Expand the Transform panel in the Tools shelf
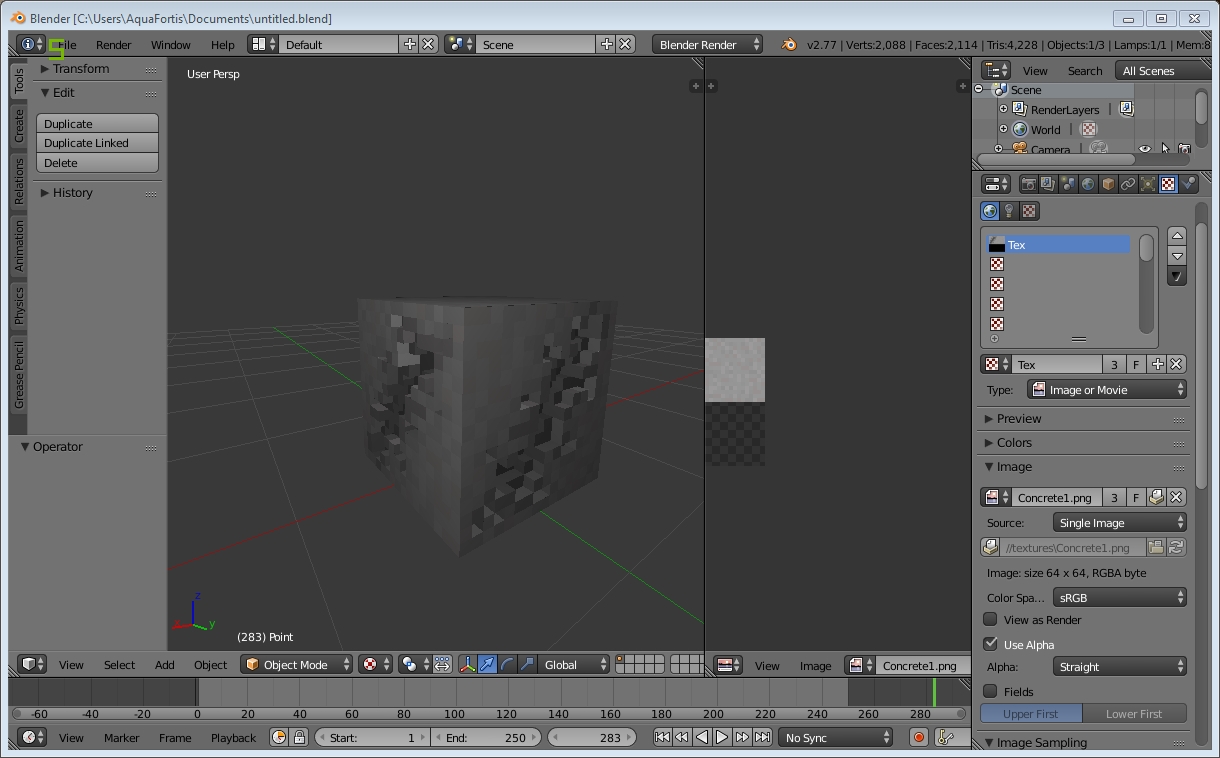The width and height of the screenshot is (1220, 758). pyautogui.click(x=78, y=68)
